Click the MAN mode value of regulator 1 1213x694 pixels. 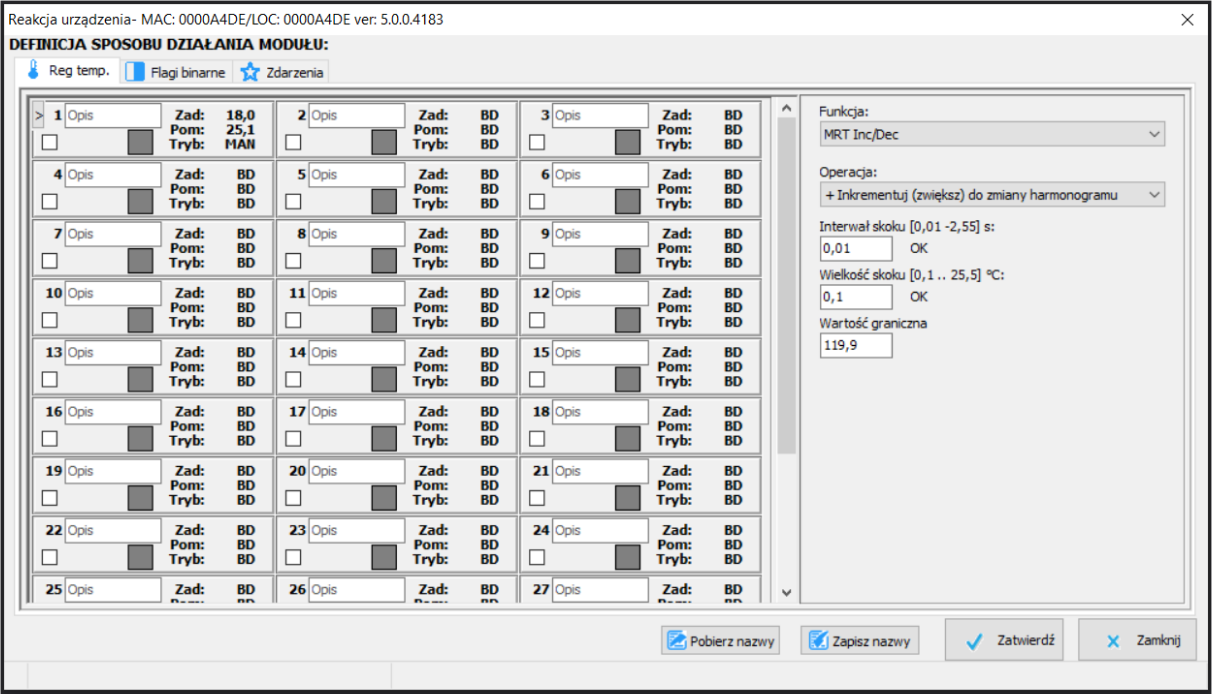[x=240, y=144]
